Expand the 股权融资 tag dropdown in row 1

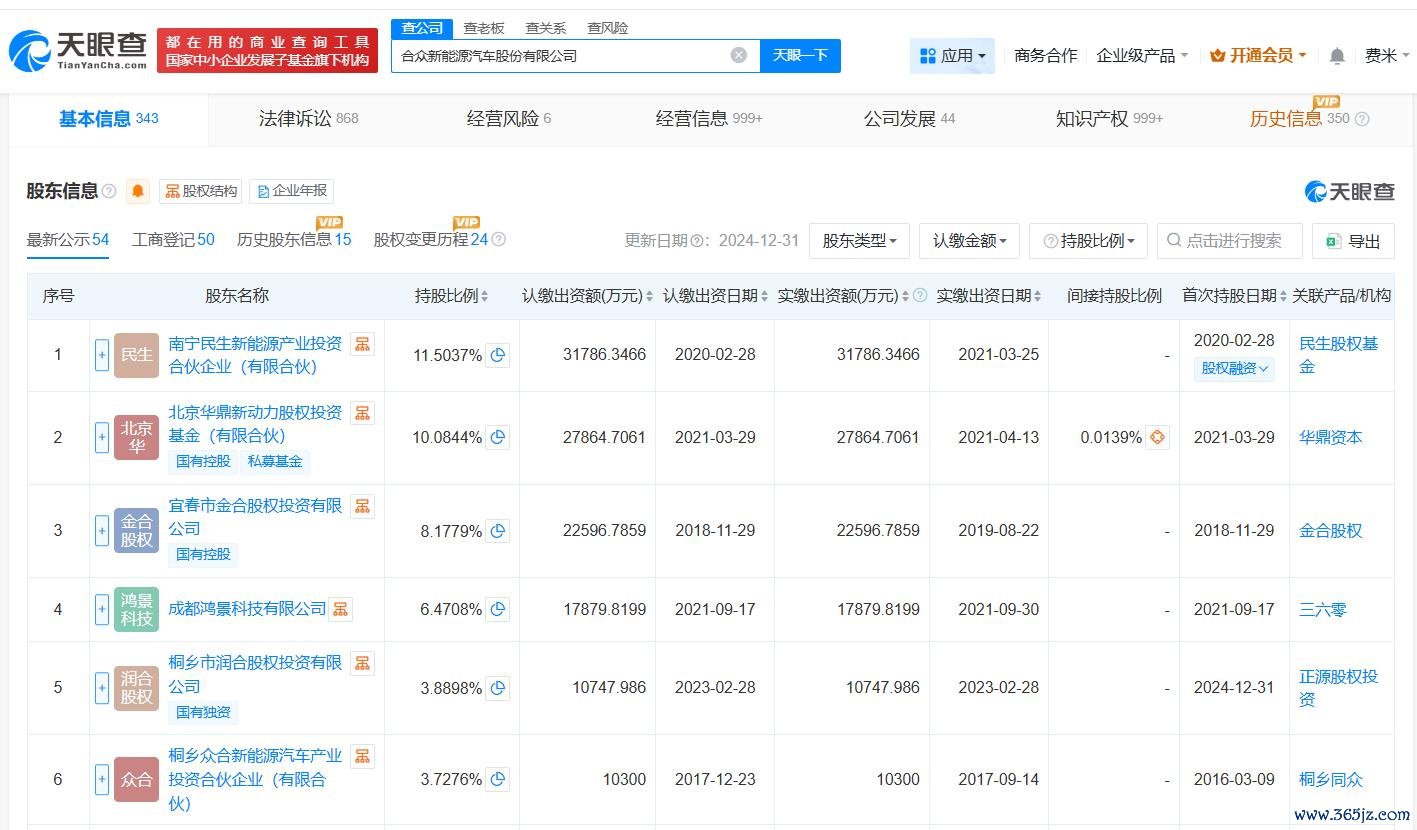[x=1234, y=368]
